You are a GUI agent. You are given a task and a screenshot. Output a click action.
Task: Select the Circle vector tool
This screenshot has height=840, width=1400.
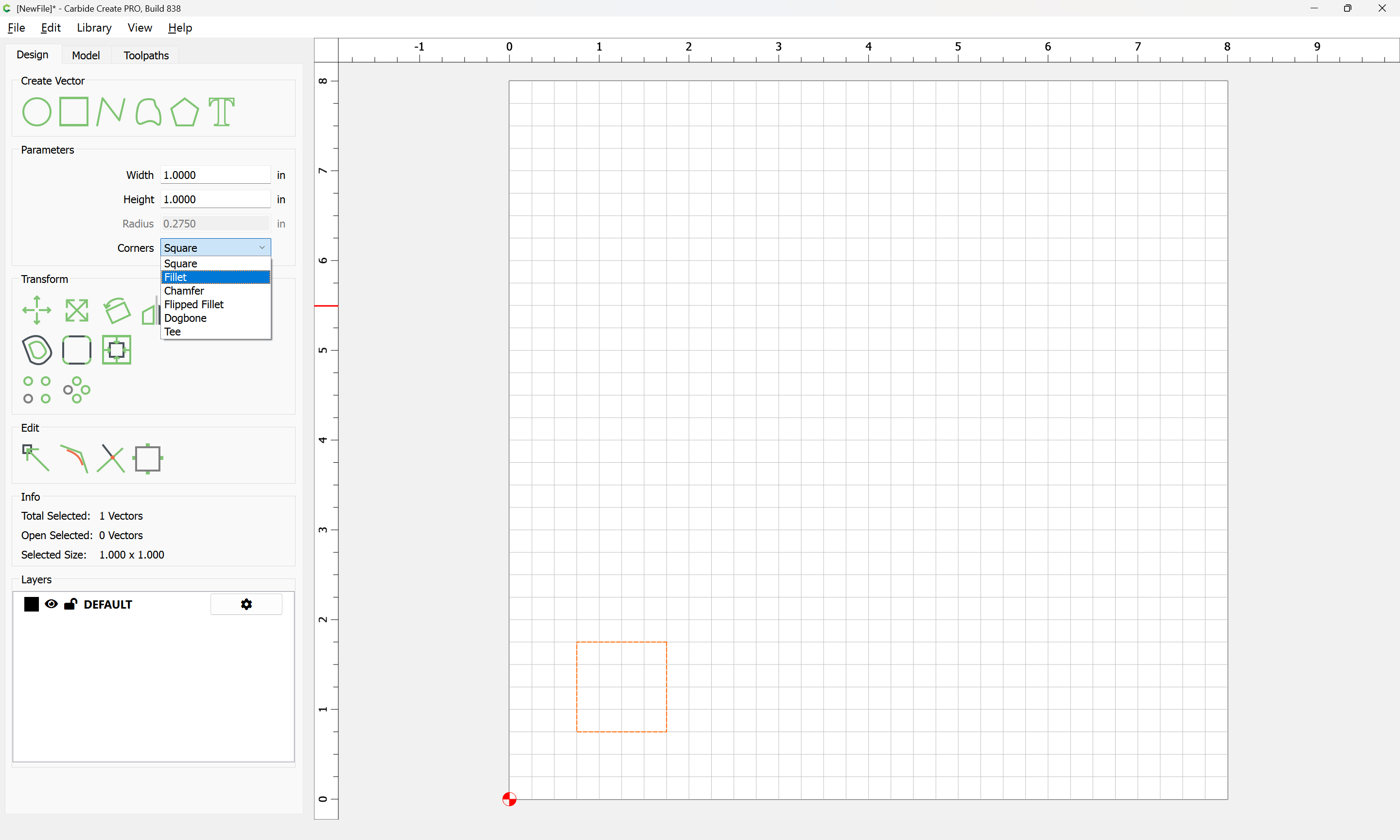(x=37, y=111)
